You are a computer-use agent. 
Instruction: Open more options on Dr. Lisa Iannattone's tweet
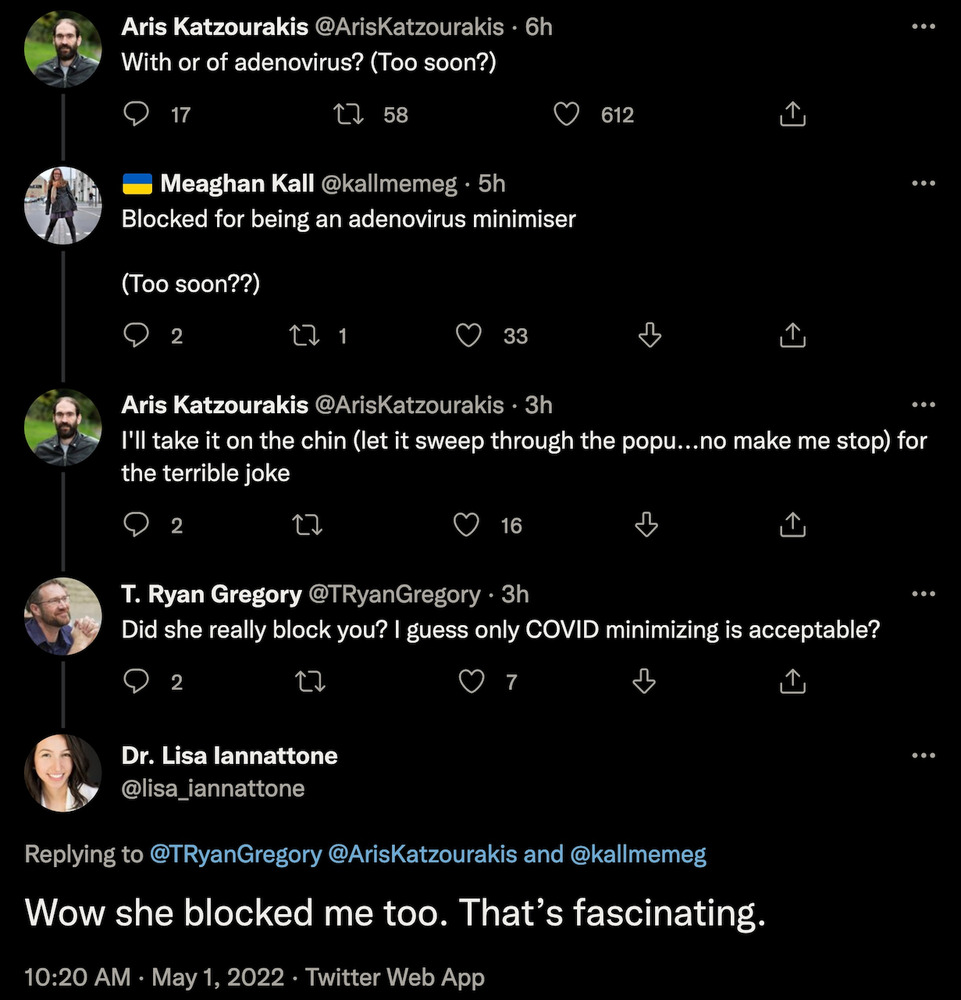(x=923, y=756)
